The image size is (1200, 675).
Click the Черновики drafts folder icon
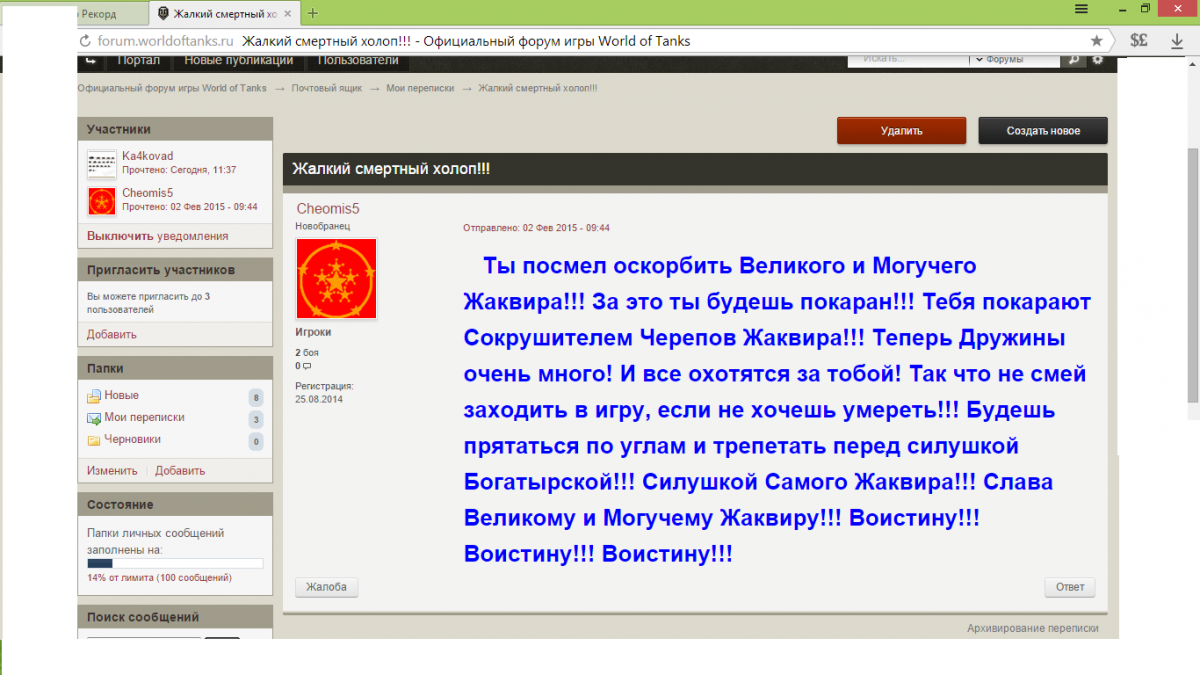tap(94, 440)
